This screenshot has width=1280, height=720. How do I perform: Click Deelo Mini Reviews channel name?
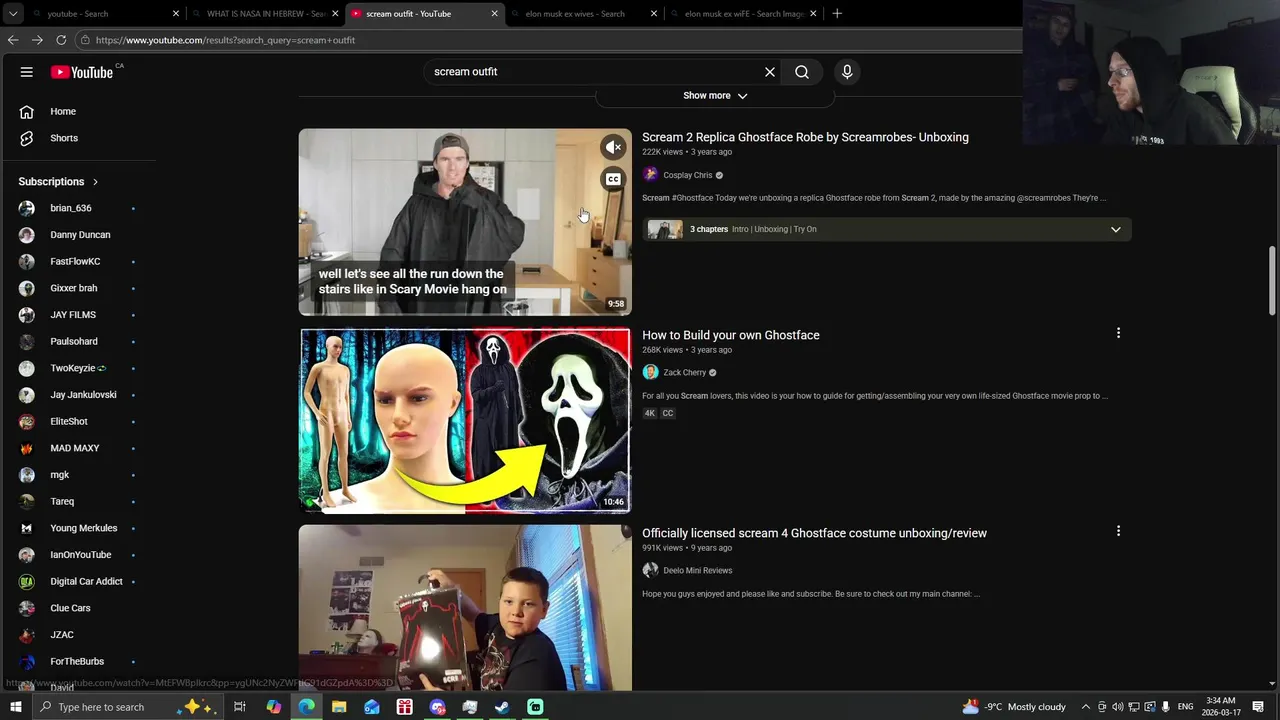click(698, 570)
